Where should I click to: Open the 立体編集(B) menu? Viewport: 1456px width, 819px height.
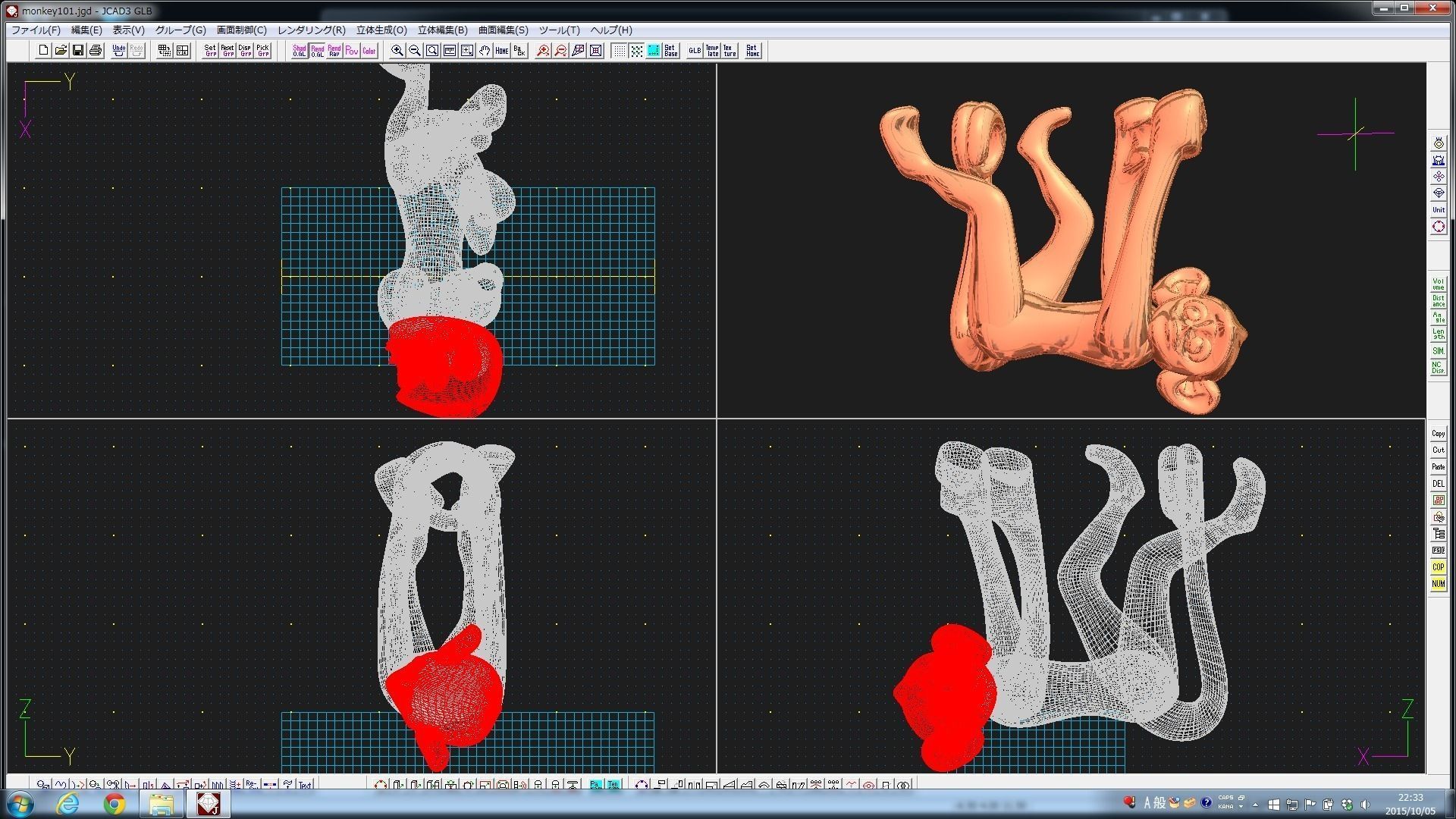coord(443,30)
